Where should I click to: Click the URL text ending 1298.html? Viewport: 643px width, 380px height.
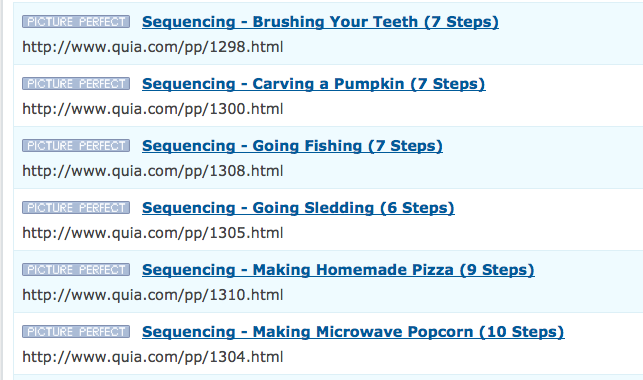pos(153,47)
